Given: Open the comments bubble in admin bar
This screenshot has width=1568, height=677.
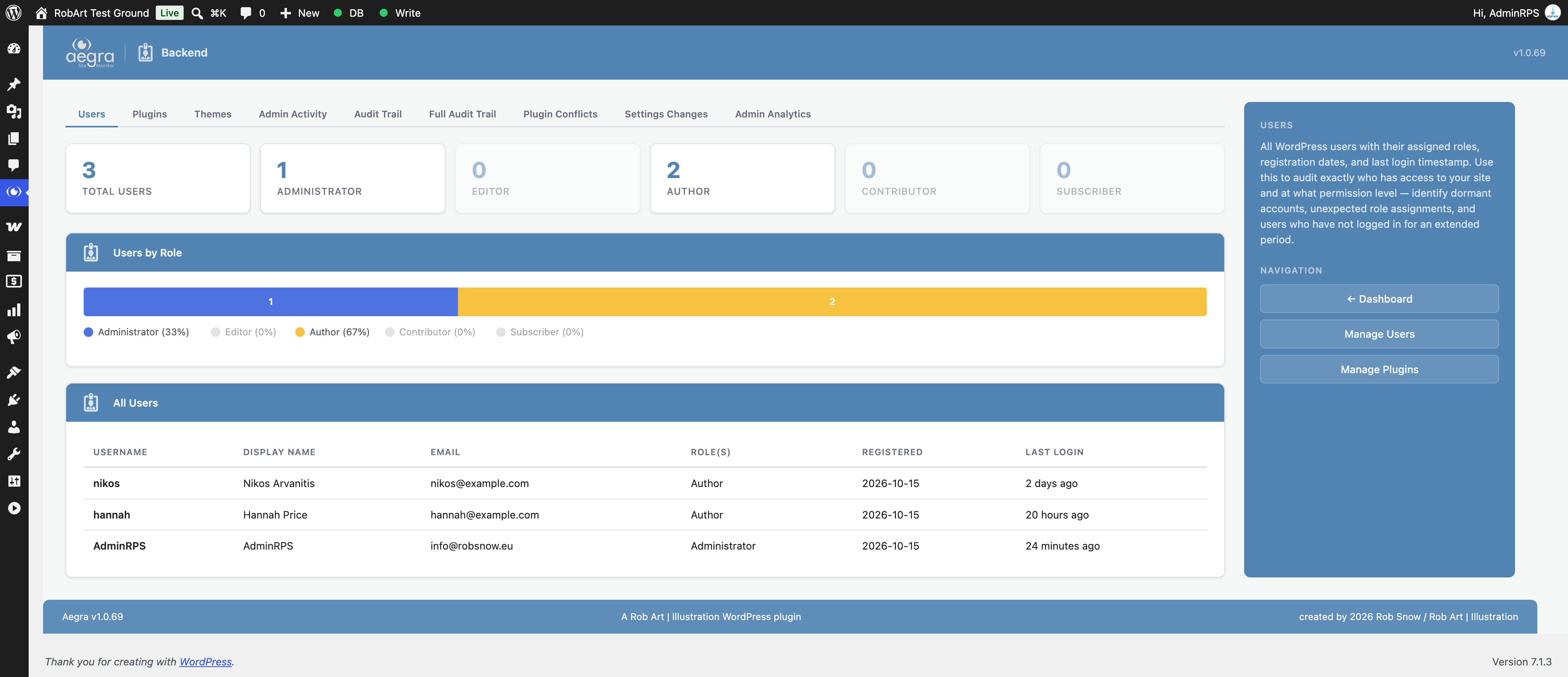Looking at the screenshot, I should (x=246, y=13).
